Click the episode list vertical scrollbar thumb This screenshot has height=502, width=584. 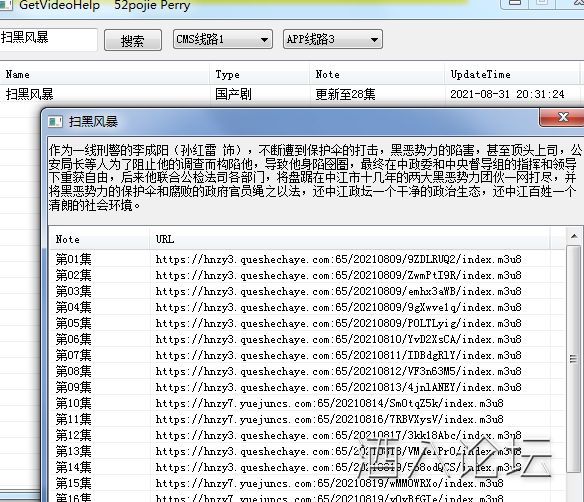point(574,358)
